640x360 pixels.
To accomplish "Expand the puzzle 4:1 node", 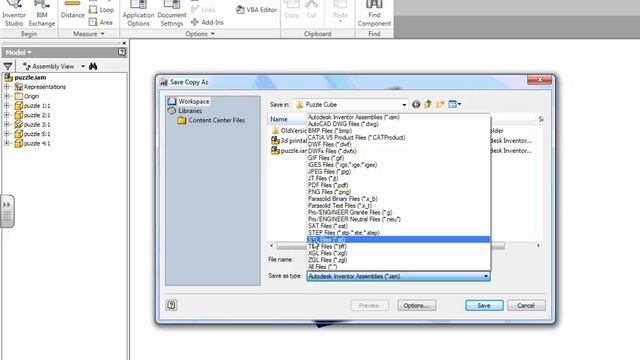I will [7, 143].
